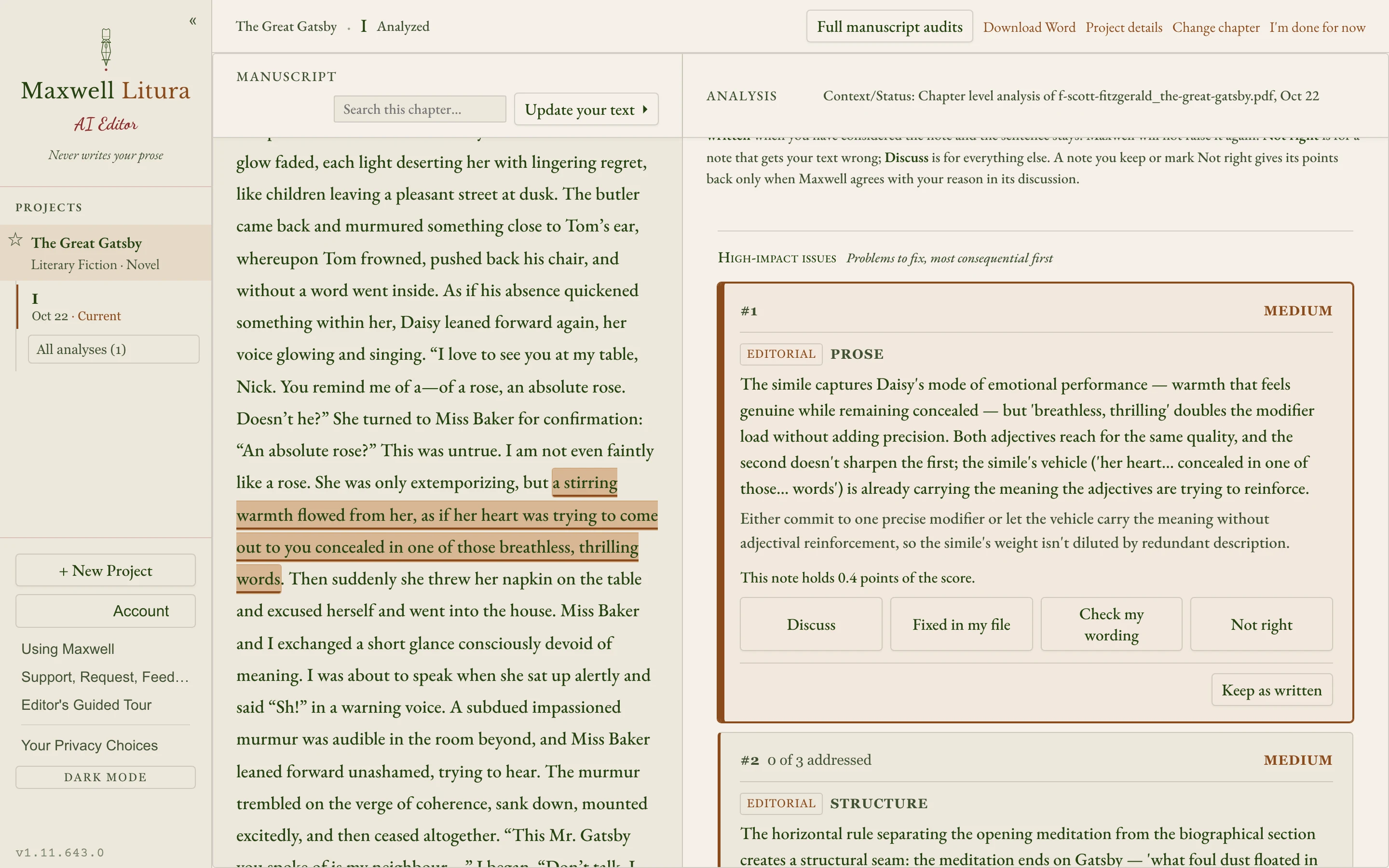Collapse the sidebar with the double chevron
Image resolution: width=1389 pixels, height=868 pixels.
pyautogui.click(x=193, y=21)
